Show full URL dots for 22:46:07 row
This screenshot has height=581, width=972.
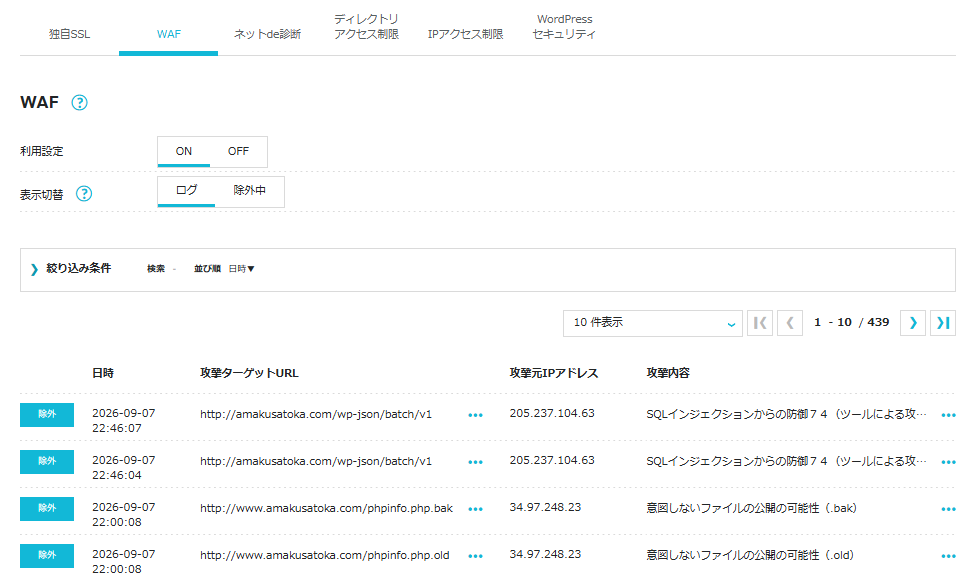(x=475, y=415)
